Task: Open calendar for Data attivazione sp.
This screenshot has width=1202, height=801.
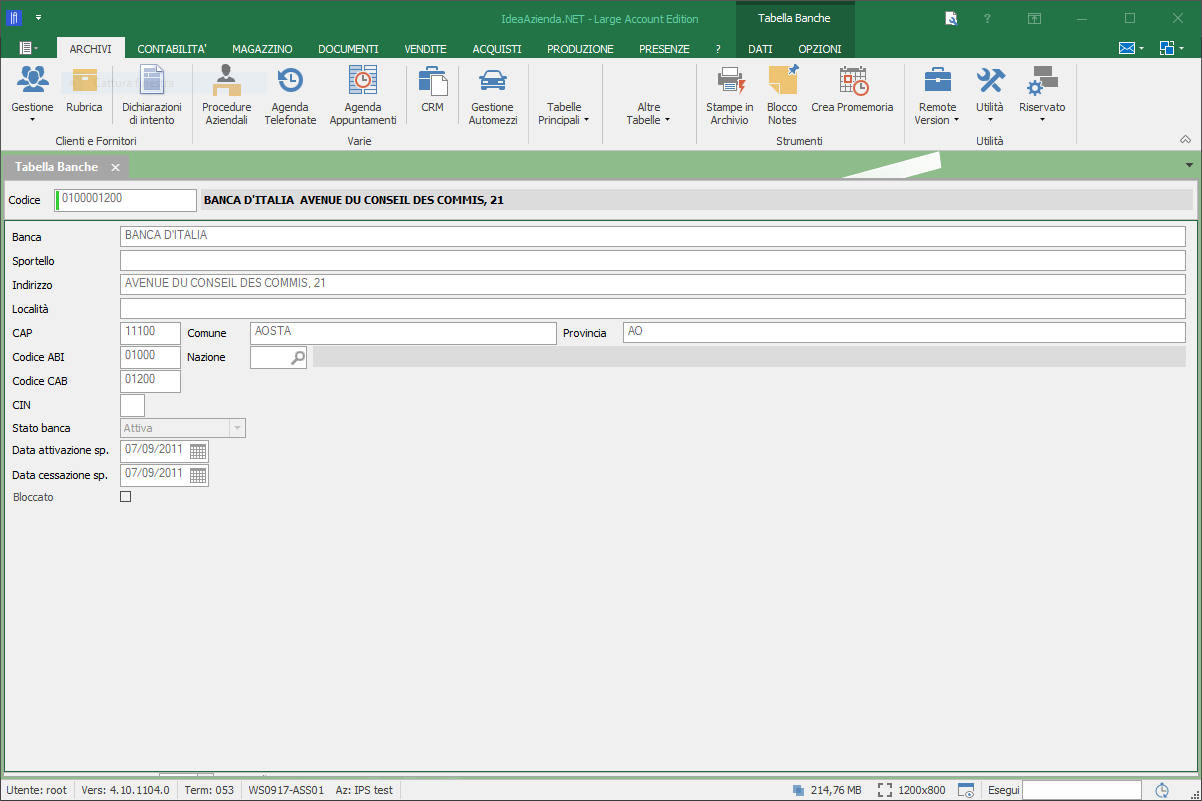Action: pos(198,451)
